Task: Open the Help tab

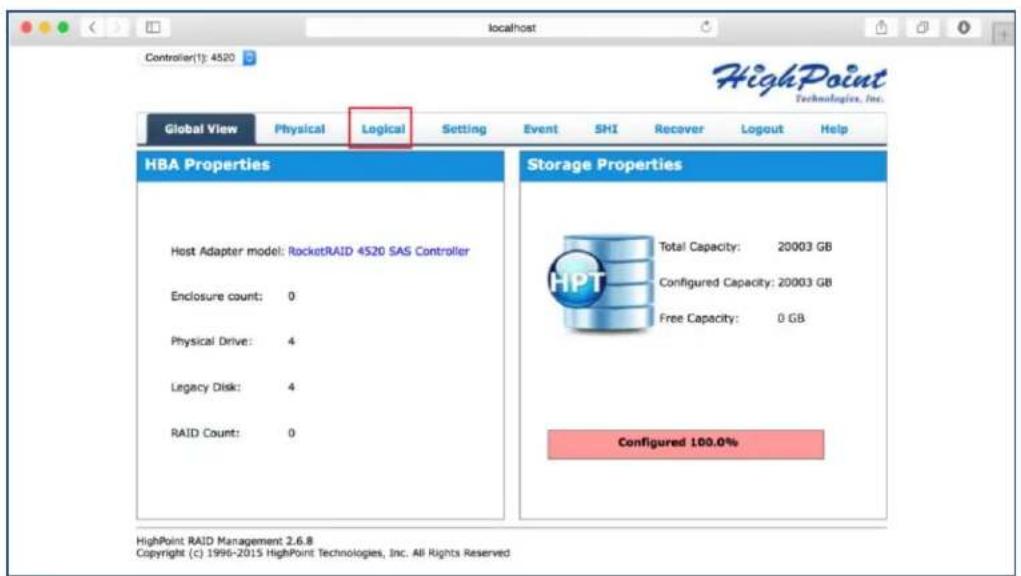Action: [834, 129]
